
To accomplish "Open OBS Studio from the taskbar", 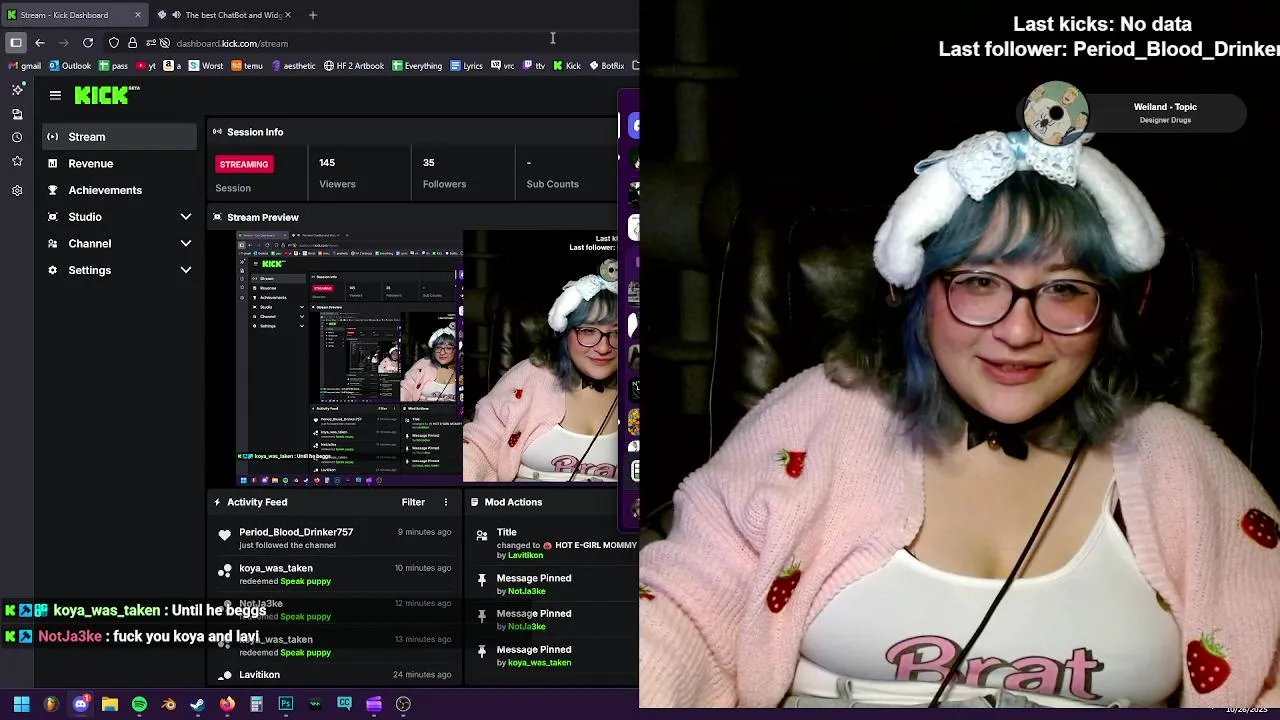I will coord(403,704).
